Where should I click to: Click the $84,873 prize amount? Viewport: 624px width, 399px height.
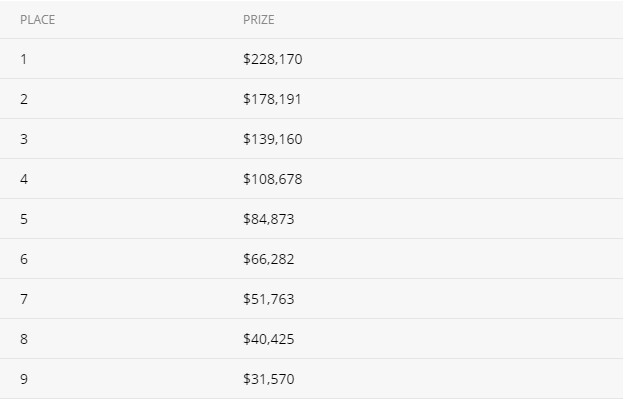pos(269,219)
